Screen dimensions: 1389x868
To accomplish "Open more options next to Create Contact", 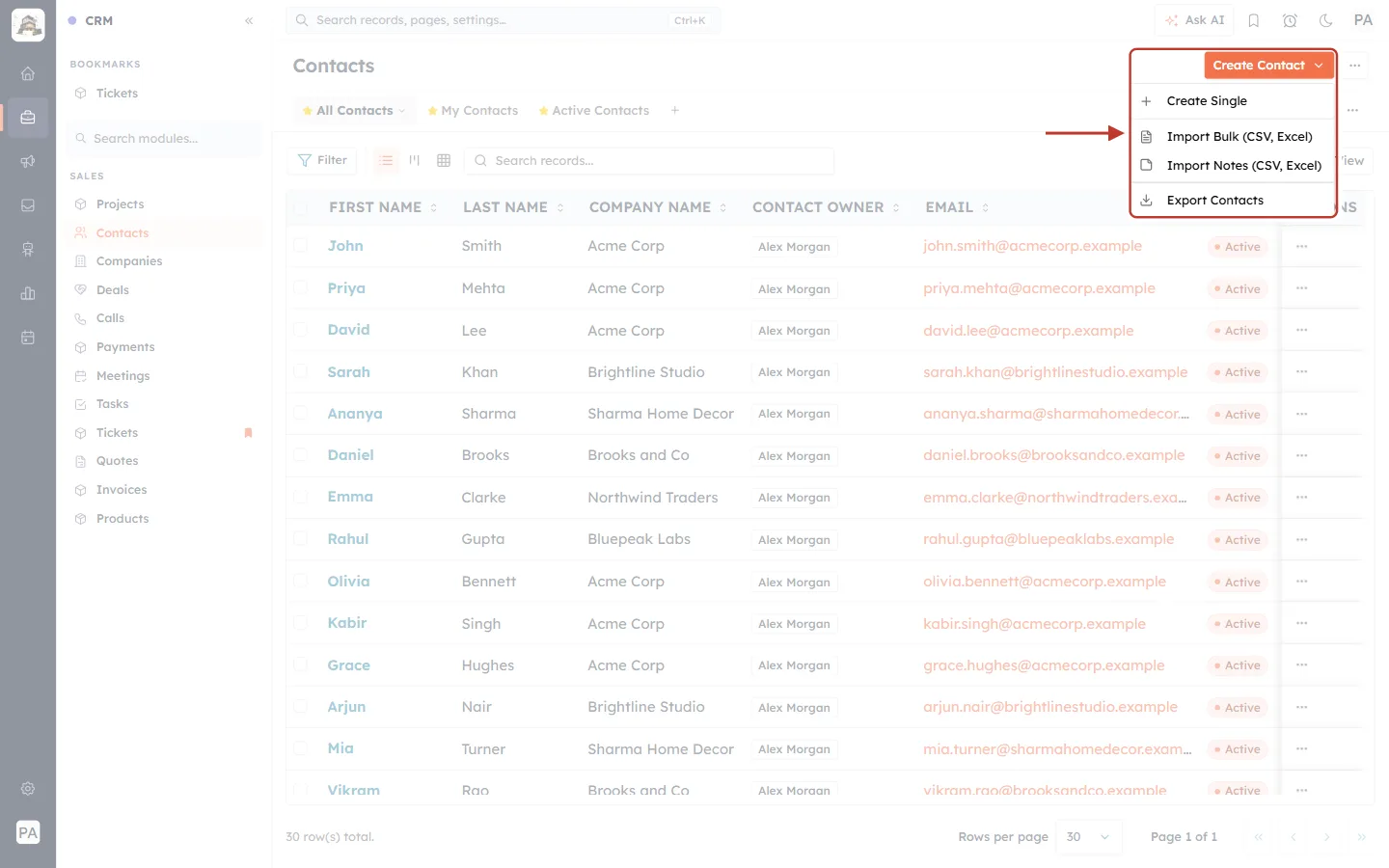I will click(x=1355, y=66).
